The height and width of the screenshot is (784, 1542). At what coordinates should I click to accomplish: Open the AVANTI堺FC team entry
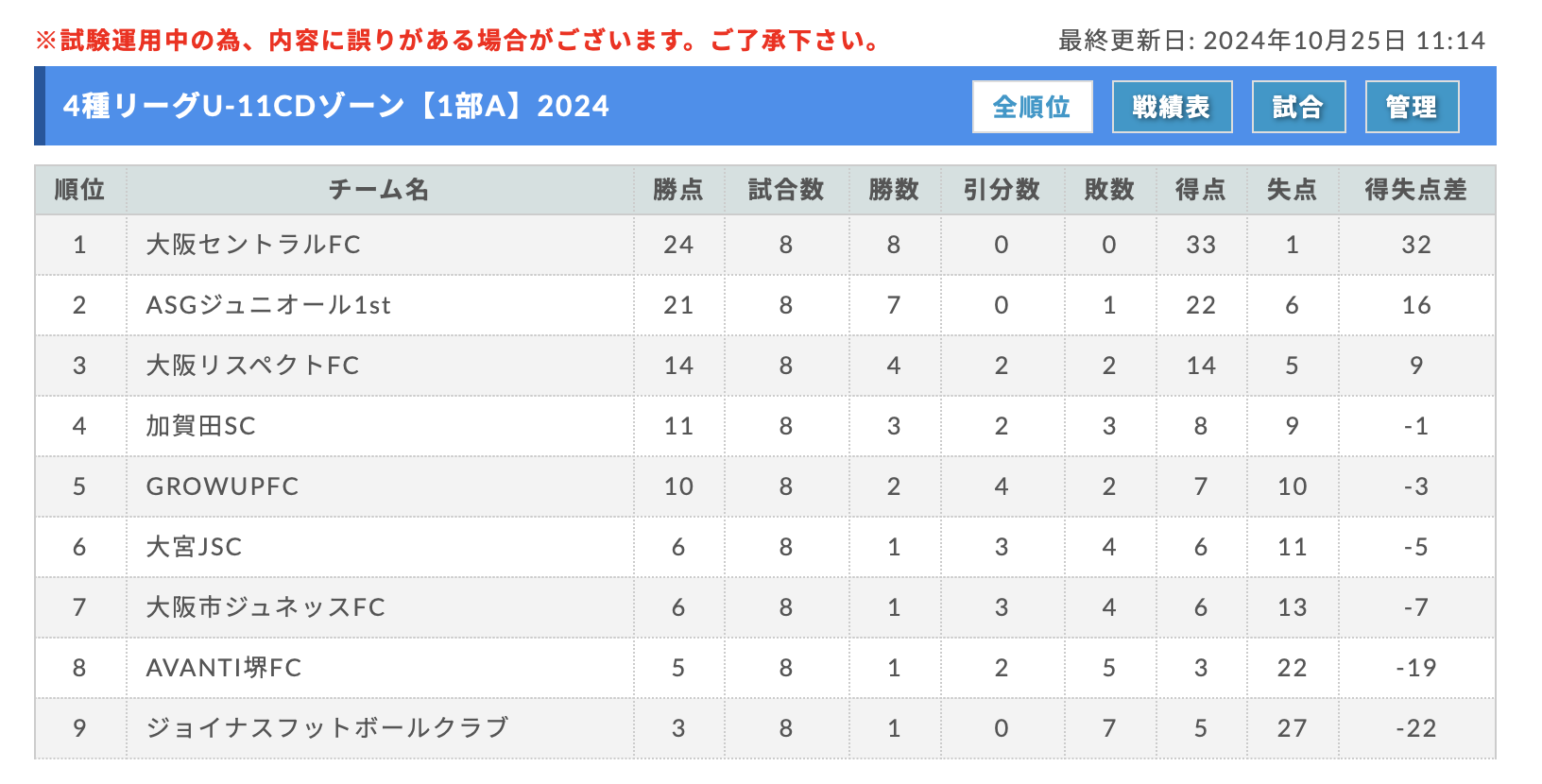(224, 668)
